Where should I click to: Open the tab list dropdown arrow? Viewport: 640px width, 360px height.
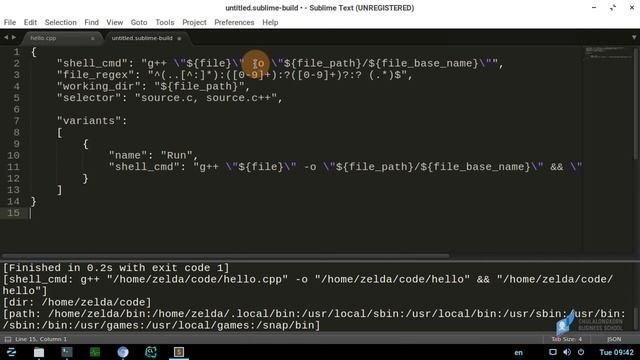click(634, 38)
